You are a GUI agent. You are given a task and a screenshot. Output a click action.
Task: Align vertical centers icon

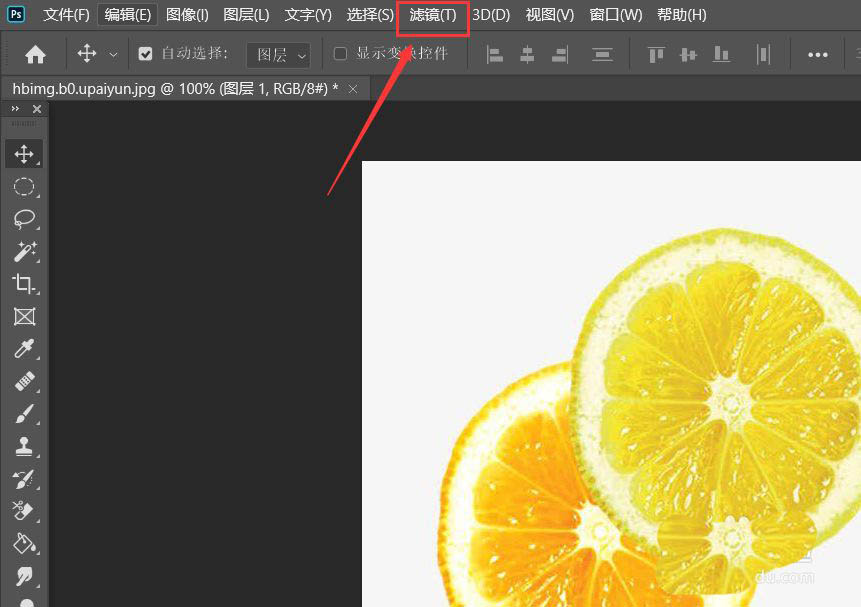pos(688,54)
